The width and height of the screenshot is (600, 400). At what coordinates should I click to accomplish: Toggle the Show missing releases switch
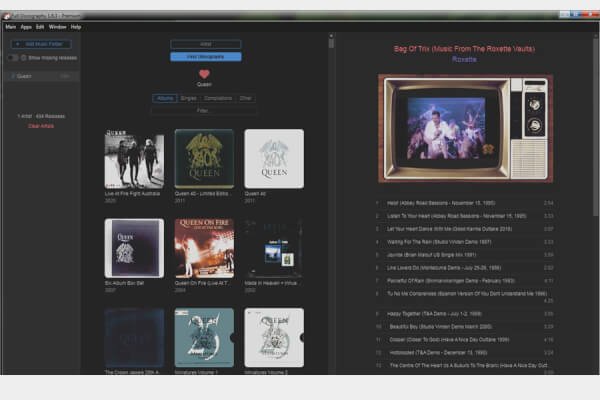13,58
